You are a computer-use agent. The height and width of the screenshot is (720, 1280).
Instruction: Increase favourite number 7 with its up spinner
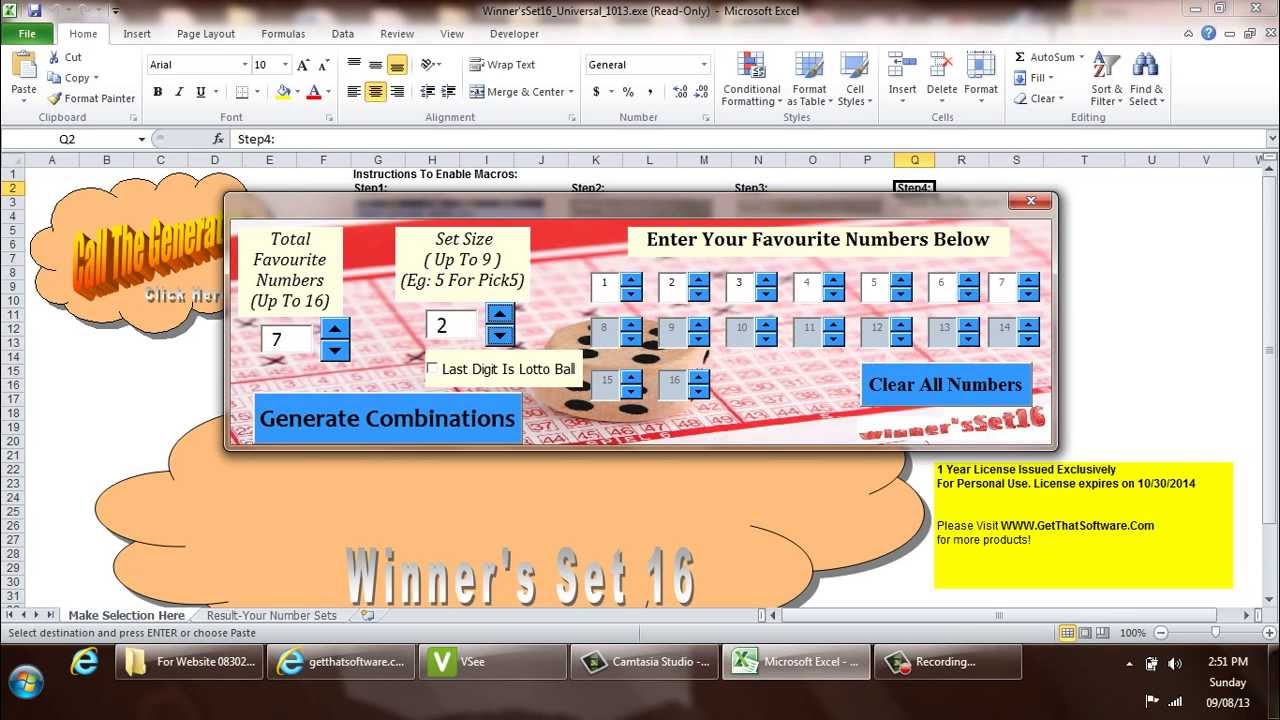[x=1029, y=281]
